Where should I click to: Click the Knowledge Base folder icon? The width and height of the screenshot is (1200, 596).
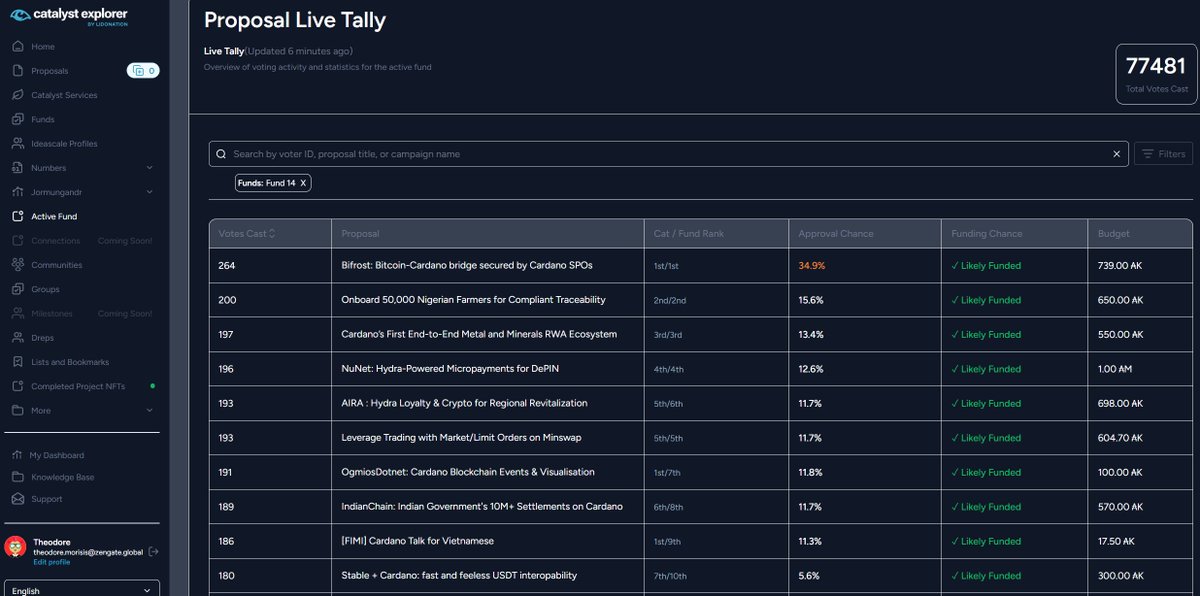click(17, 477)
